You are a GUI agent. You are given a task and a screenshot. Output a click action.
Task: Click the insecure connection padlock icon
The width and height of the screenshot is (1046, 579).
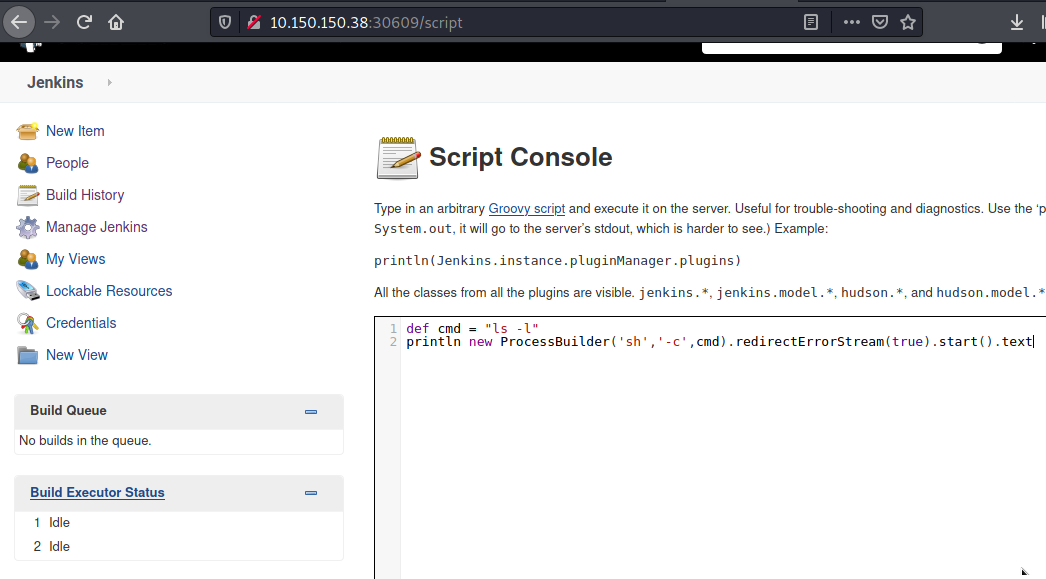[253, 22]
